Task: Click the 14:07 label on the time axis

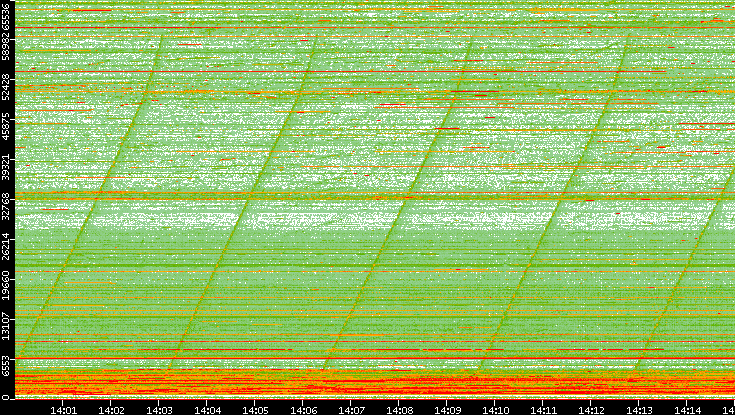Action: 351,410
